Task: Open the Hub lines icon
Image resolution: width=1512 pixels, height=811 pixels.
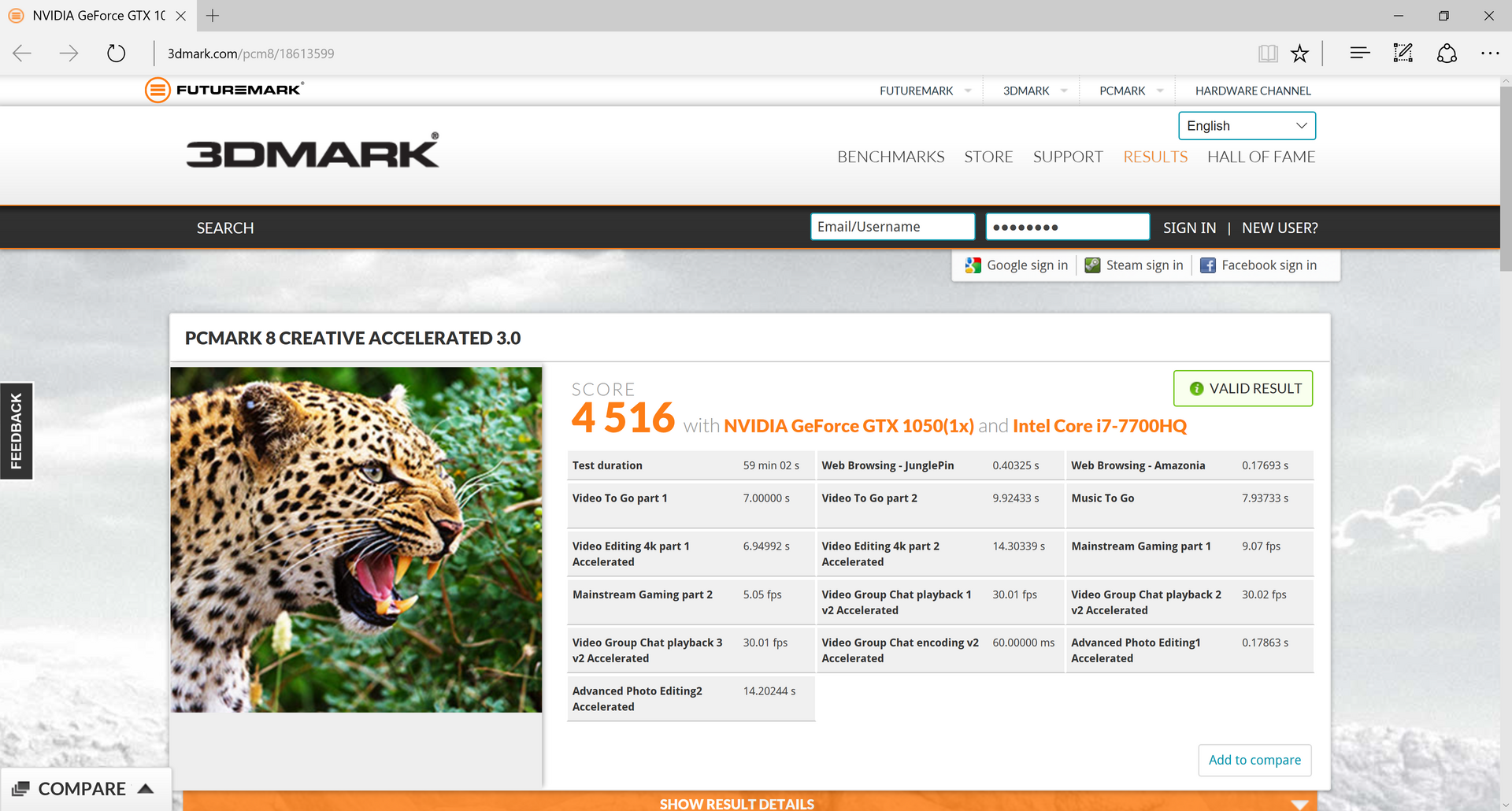Action: click(1359, 54)
